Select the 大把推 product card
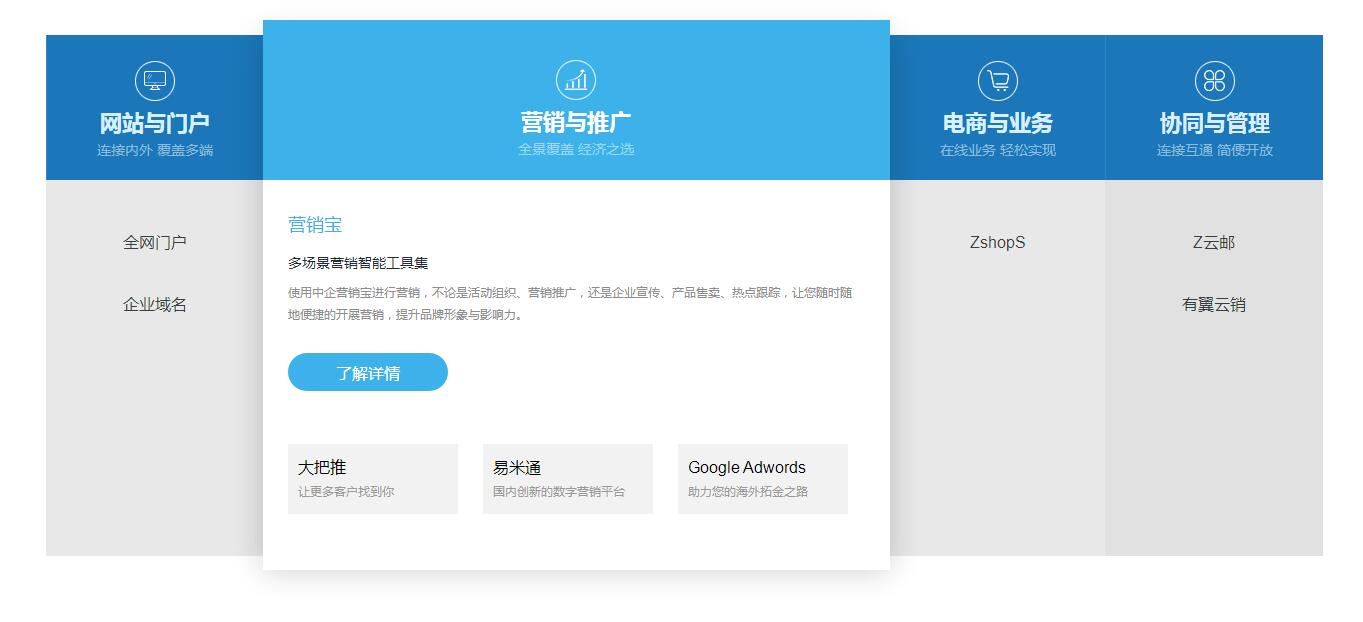Viewport: 1363px width, 622px height. [372, 478]
